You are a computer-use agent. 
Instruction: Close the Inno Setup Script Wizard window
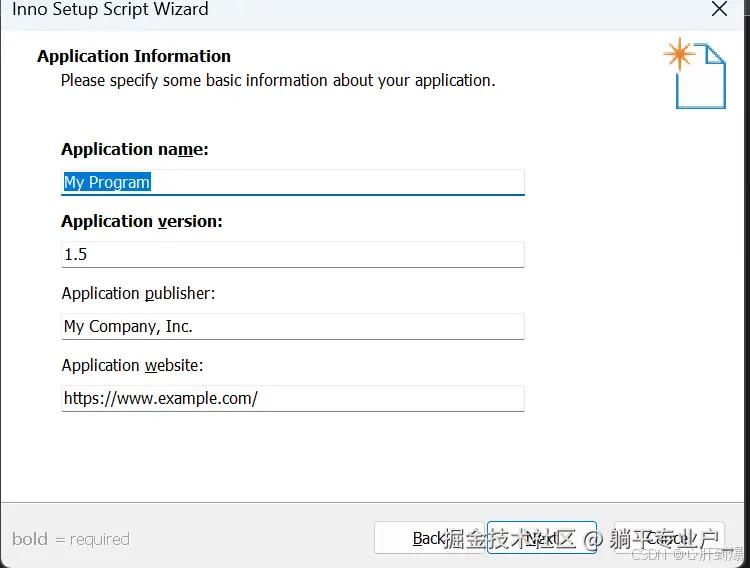coord(719,9)
